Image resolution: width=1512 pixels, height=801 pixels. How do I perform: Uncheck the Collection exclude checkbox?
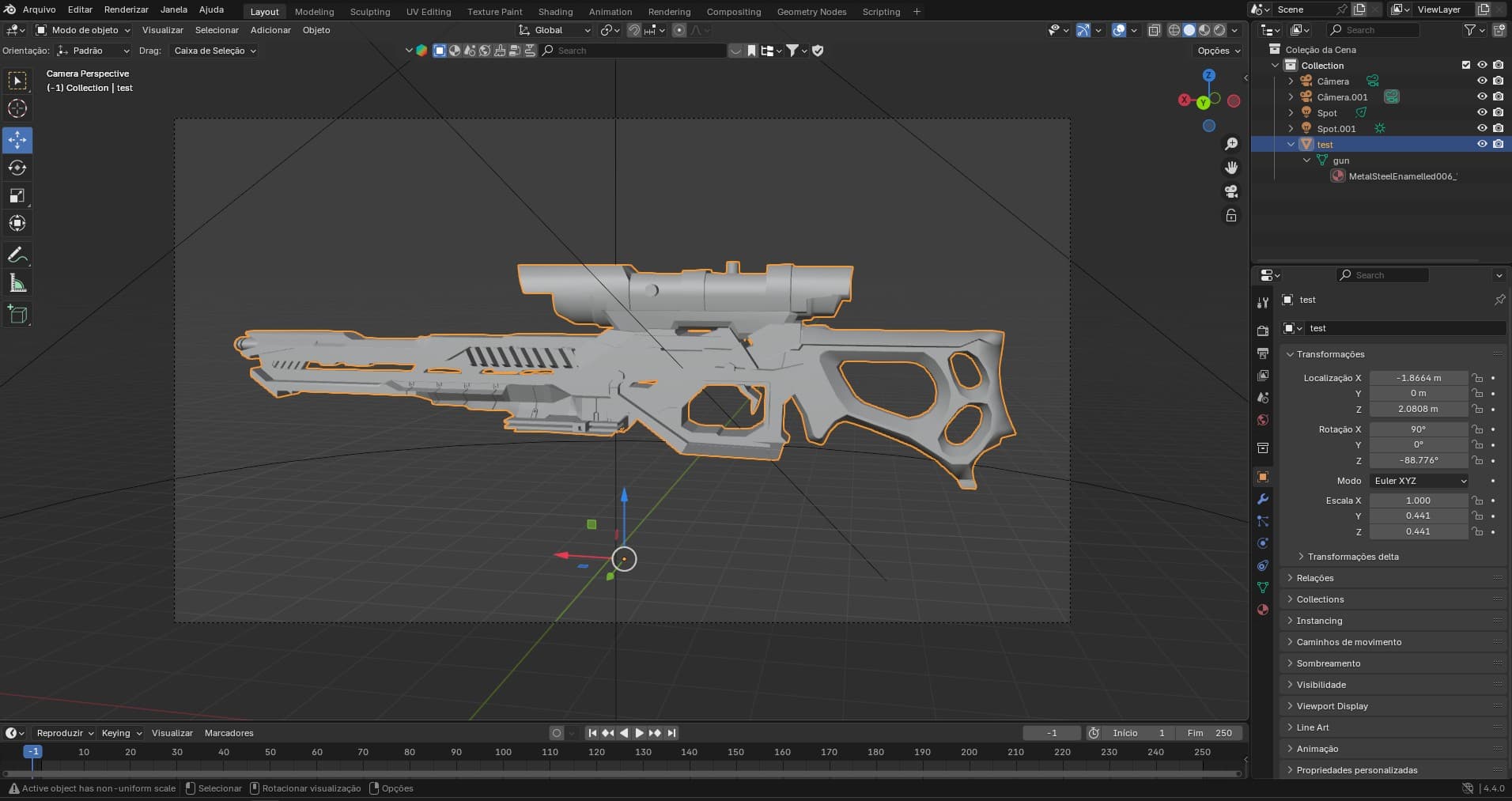point(1466,66)
